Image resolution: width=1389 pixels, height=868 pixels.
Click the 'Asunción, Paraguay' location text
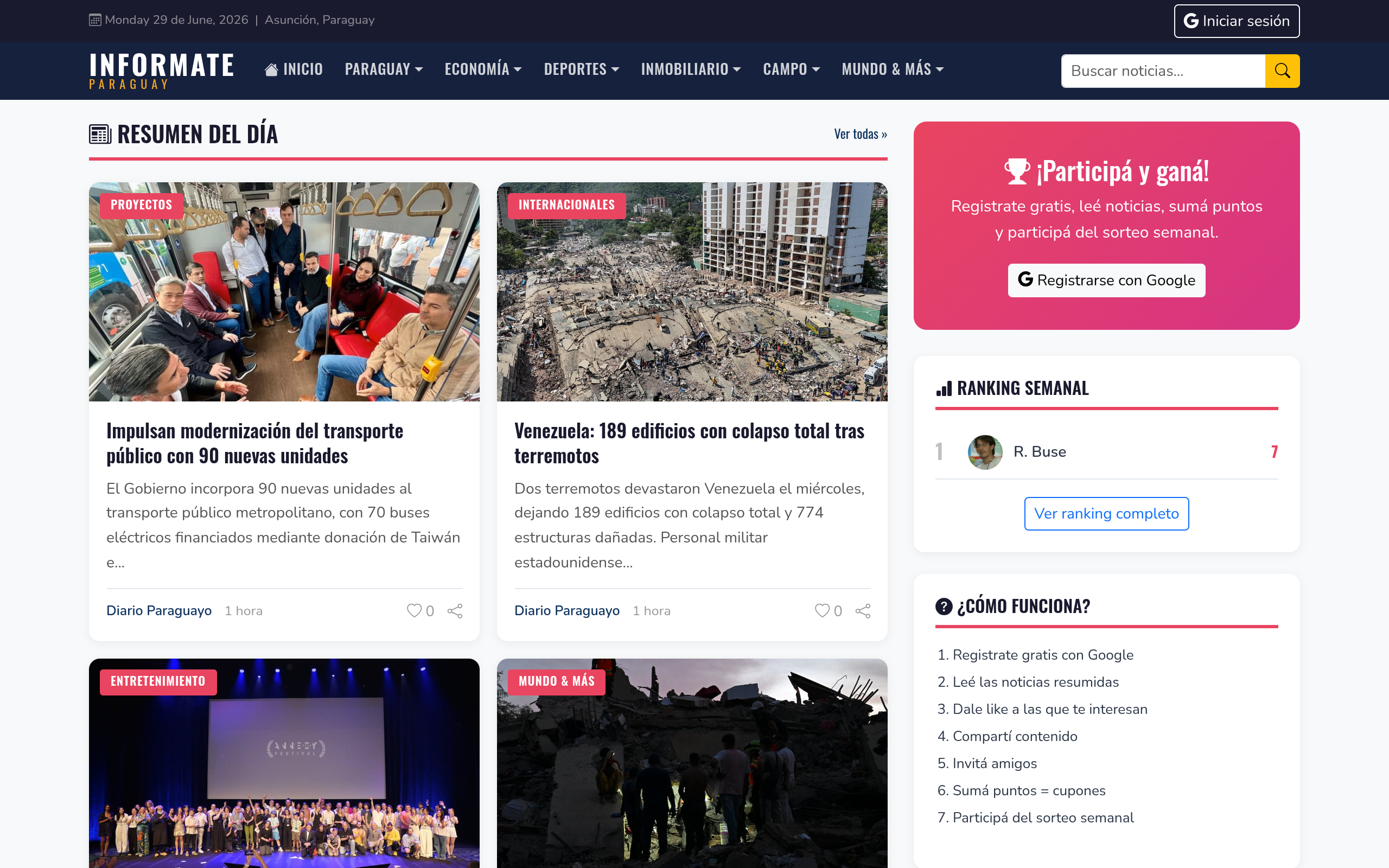320,20
